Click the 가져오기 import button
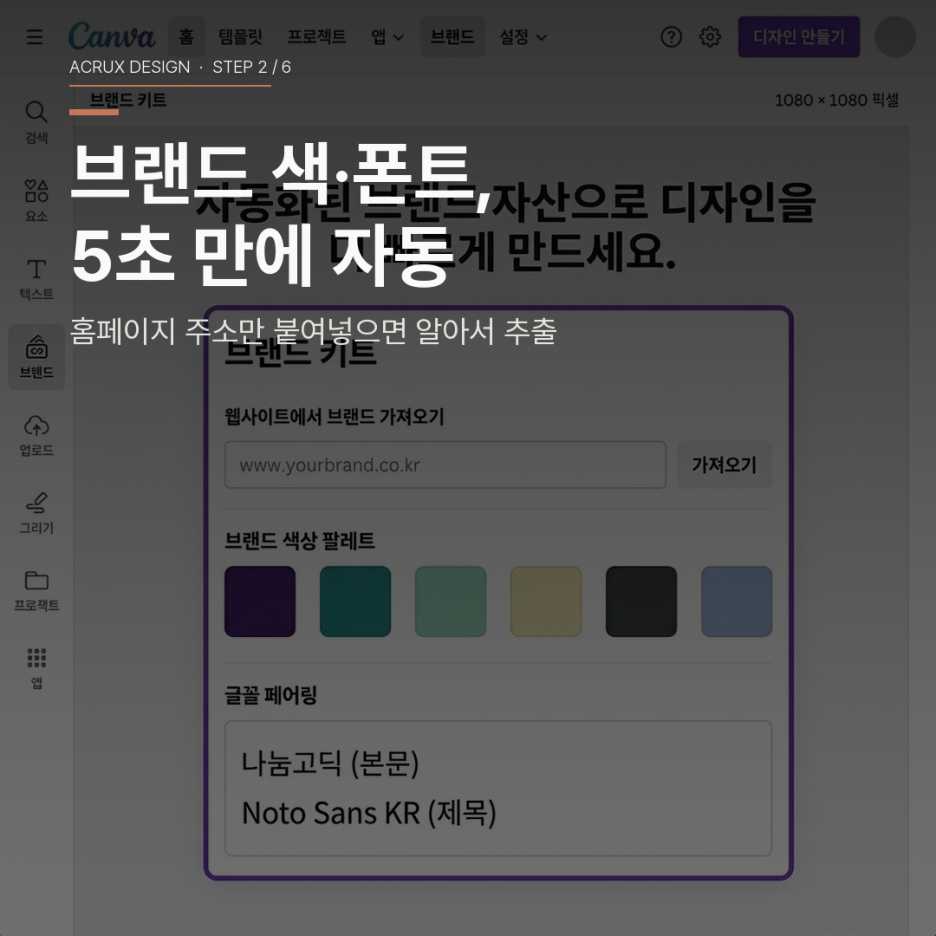Image resolution: width=936 pixels, height=936 pixels. coord(724,464)
